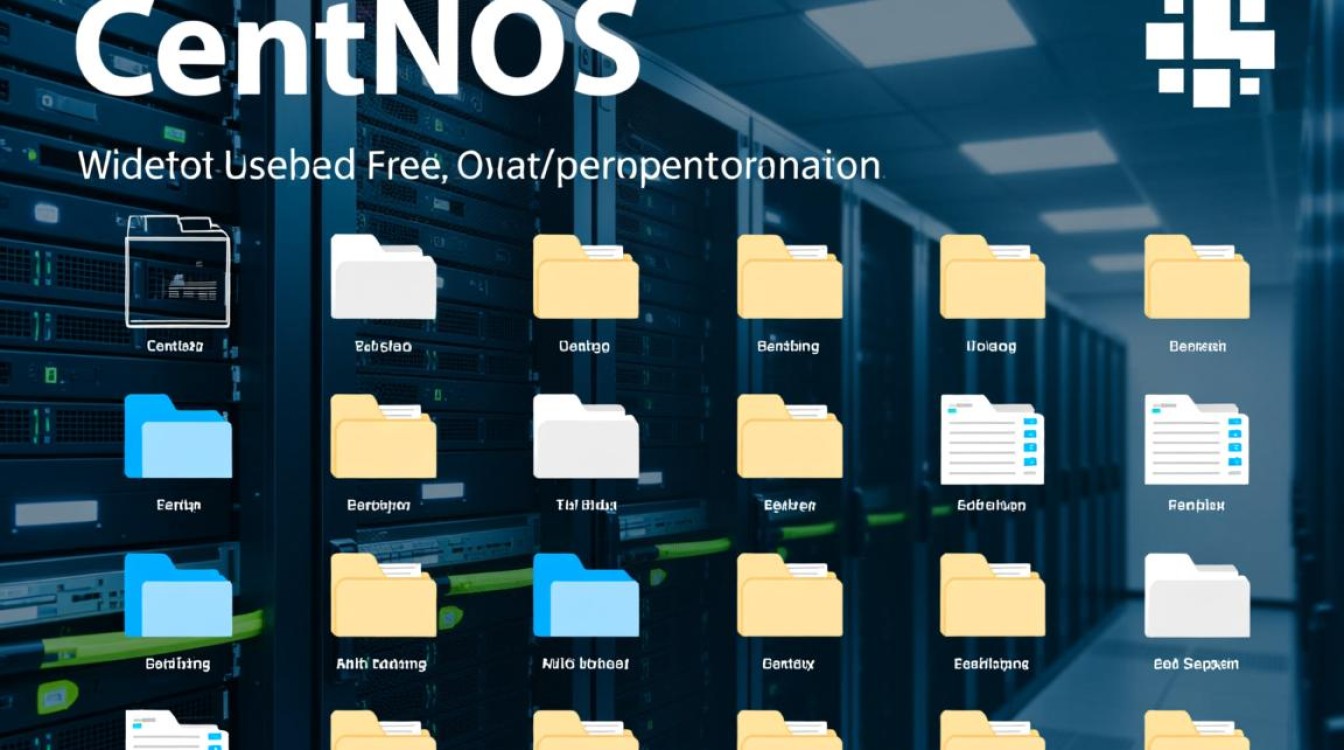1344x750 pixels.
Task: Open the white folder labeled Bad Sepaem
Action: pyautogui.click(x=1197, y=595)
